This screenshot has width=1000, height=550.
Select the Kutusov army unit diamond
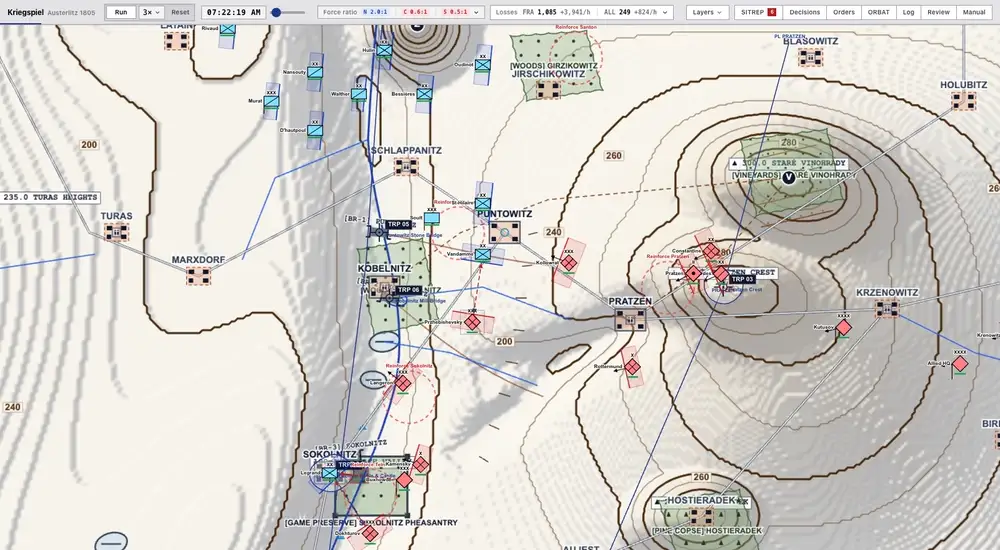[843, 328]
